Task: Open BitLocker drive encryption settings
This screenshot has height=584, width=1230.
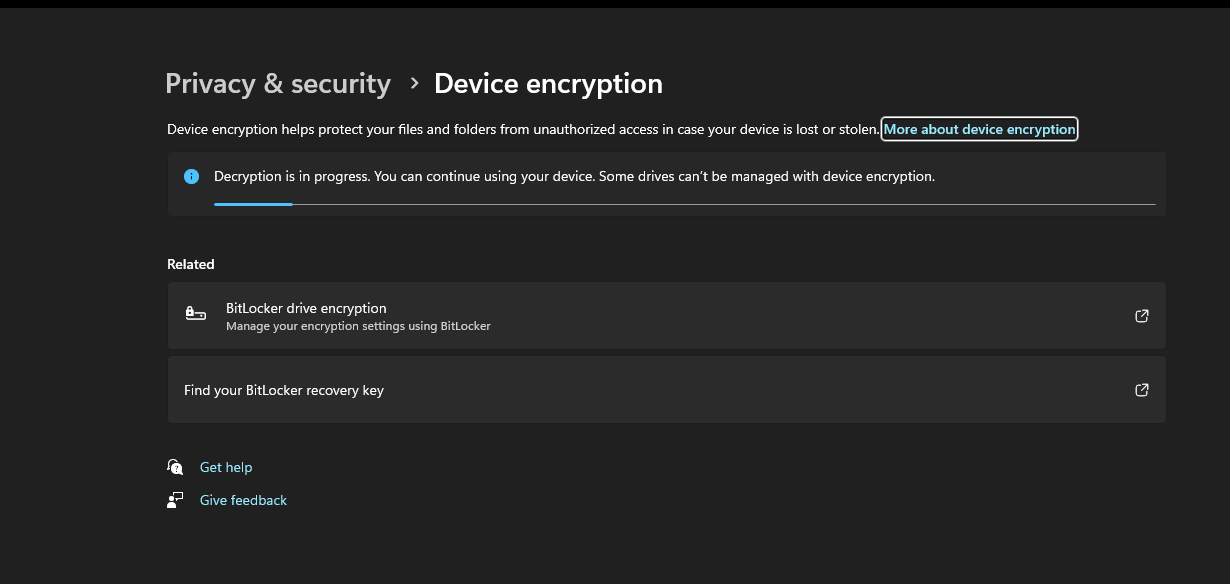Action: [x=306, y=308]
